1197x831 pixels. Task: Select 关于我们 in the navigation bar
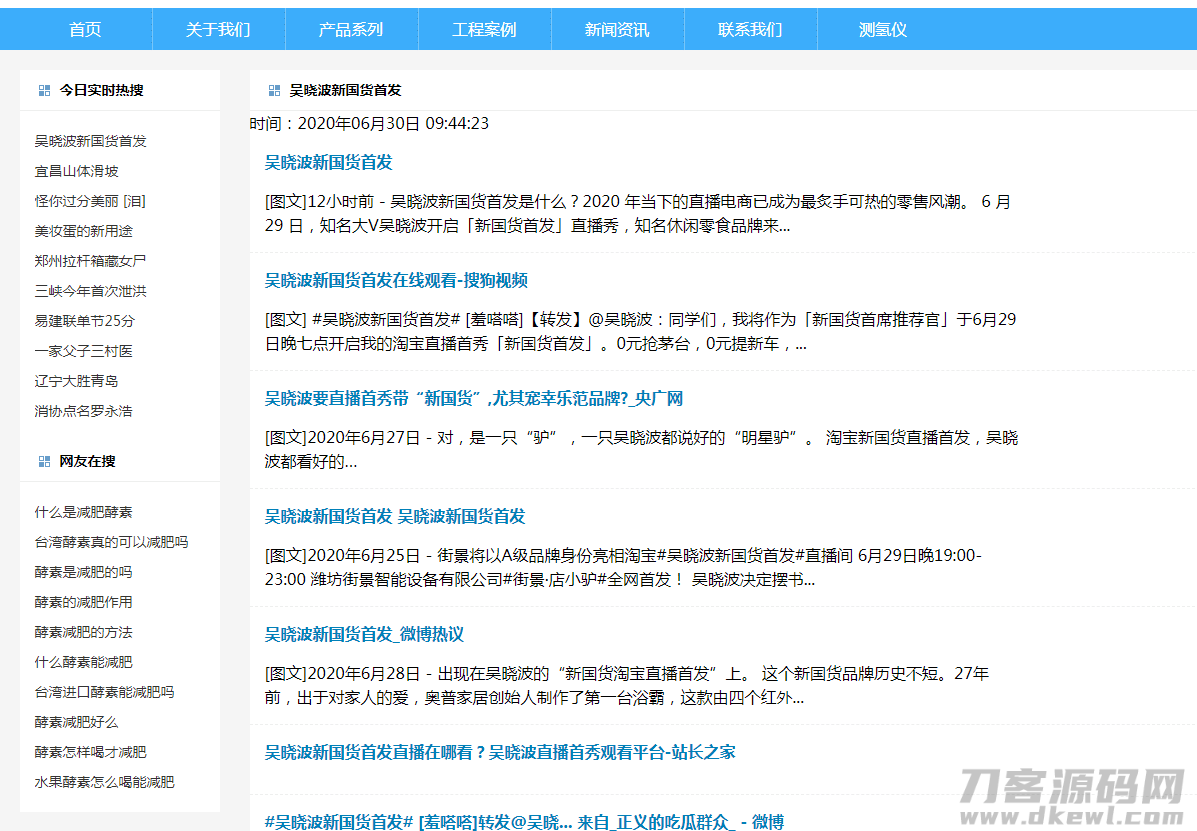(x=217, y=29)
